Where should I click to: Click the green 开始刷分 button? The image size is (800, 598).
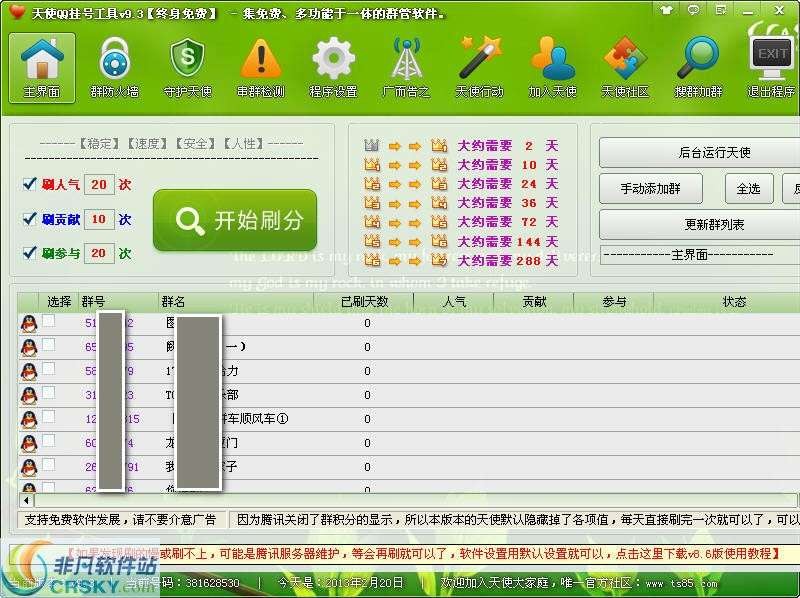(235, 220)
